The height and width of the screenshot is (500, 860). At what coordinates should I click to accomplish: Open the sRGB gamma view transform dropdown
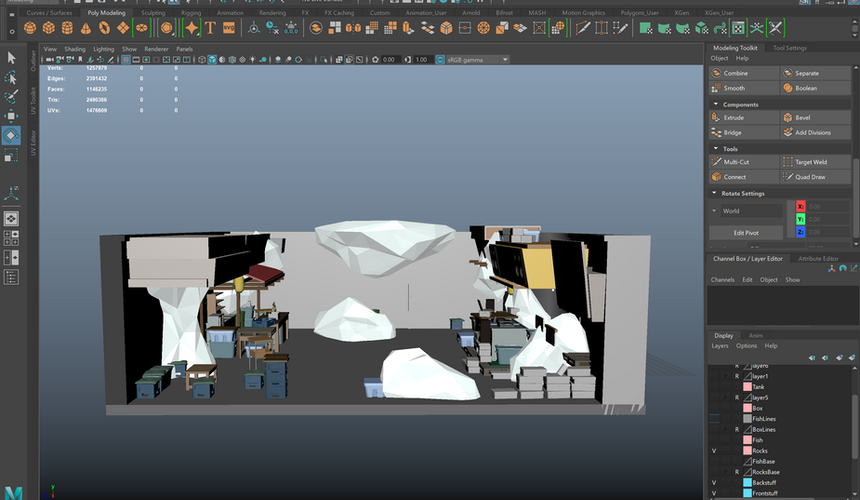coord(477,59)
